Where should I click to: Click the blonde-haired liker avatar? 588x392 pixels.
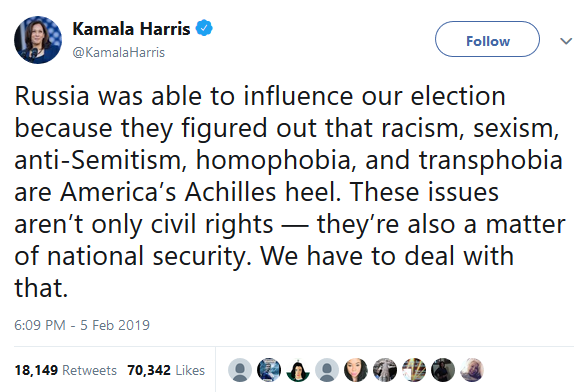472,370
